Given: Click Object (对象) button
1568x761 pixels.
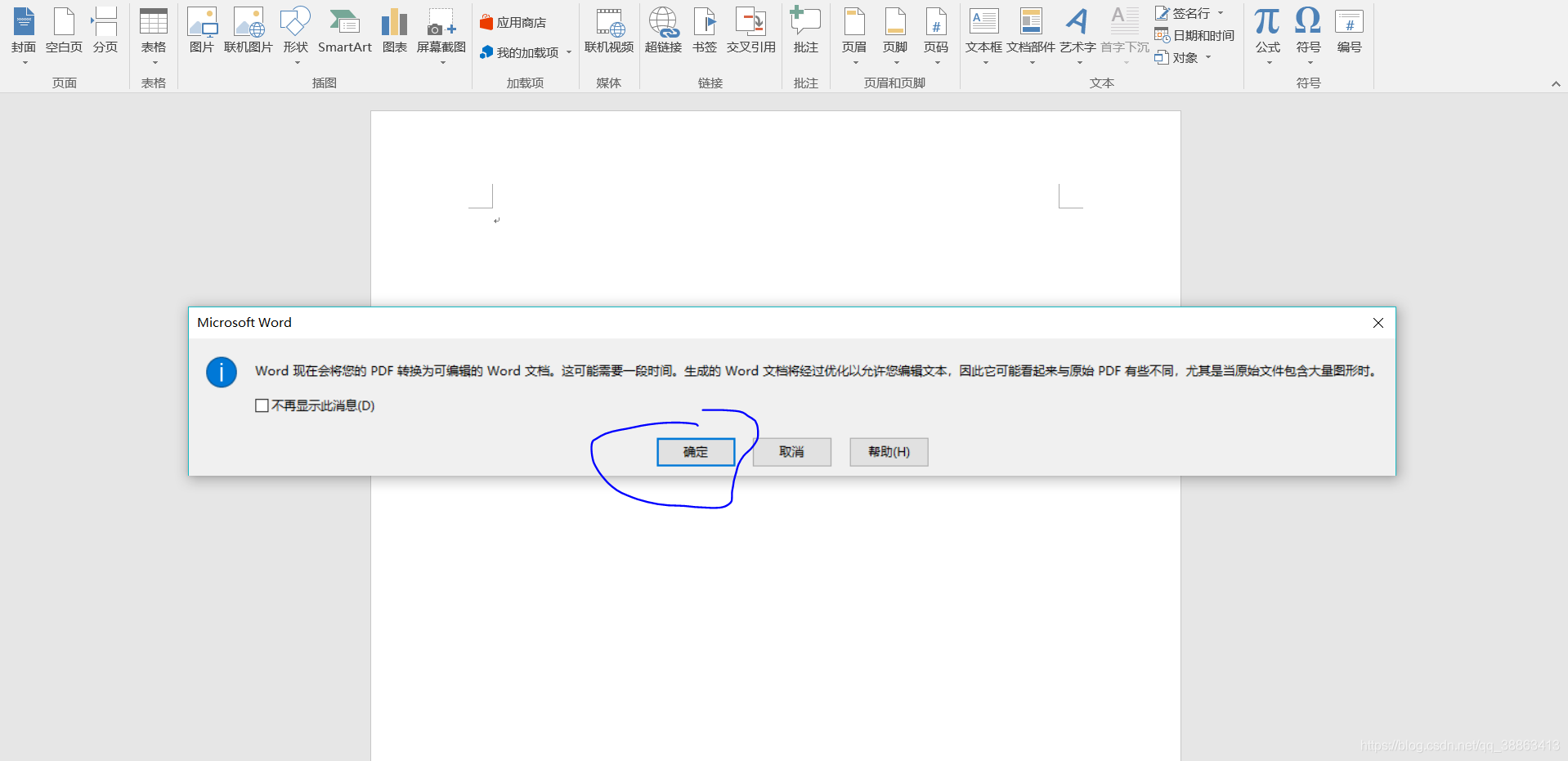Looking at the screenshot, I should pos(1176,57).
